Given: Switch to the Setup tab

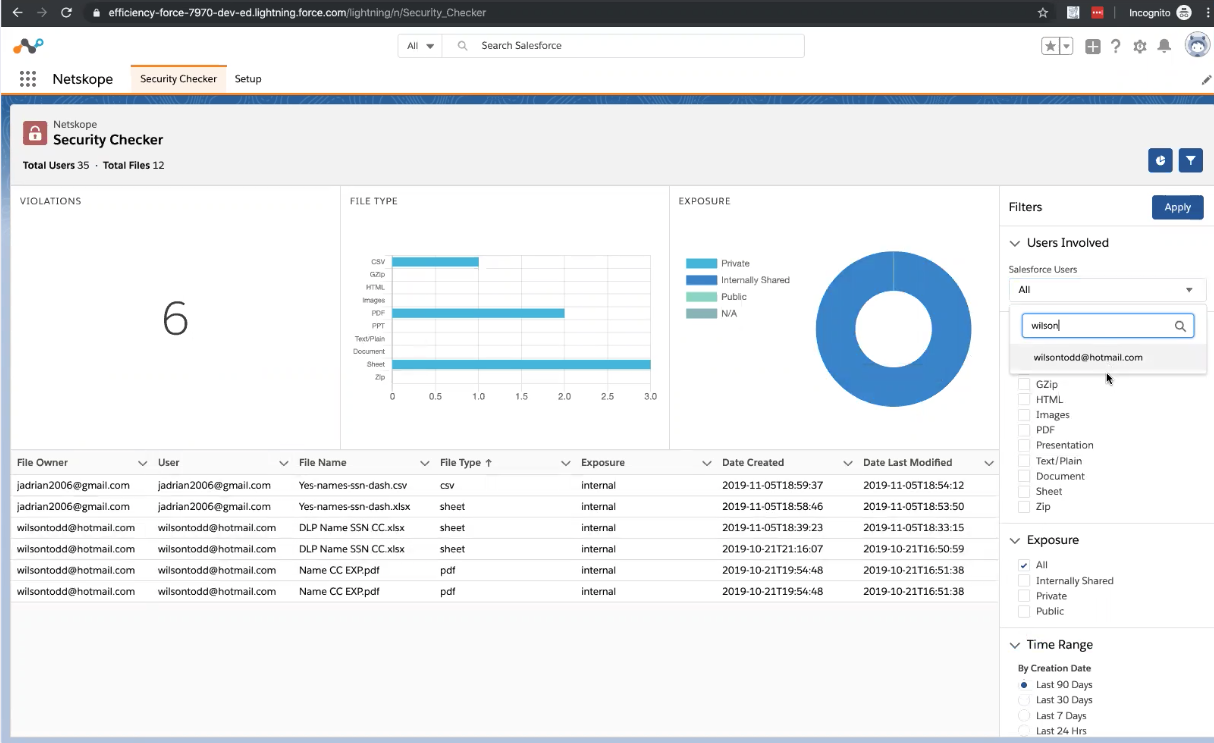Looking at the screenshot, I should [x=248, y=79].
